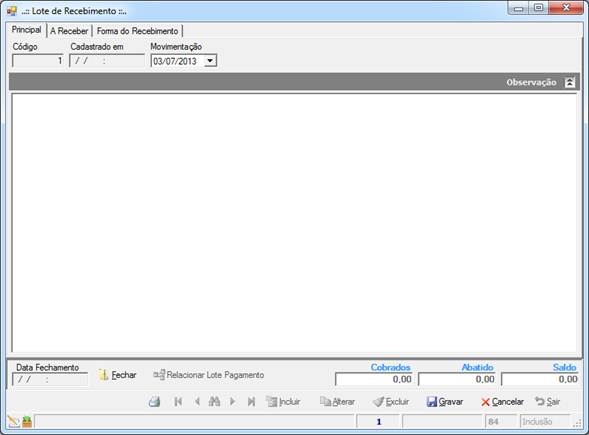Viewport: 589px width, 435px height.
Task: Close the Lote de Recebimento window
Action: 566,8
